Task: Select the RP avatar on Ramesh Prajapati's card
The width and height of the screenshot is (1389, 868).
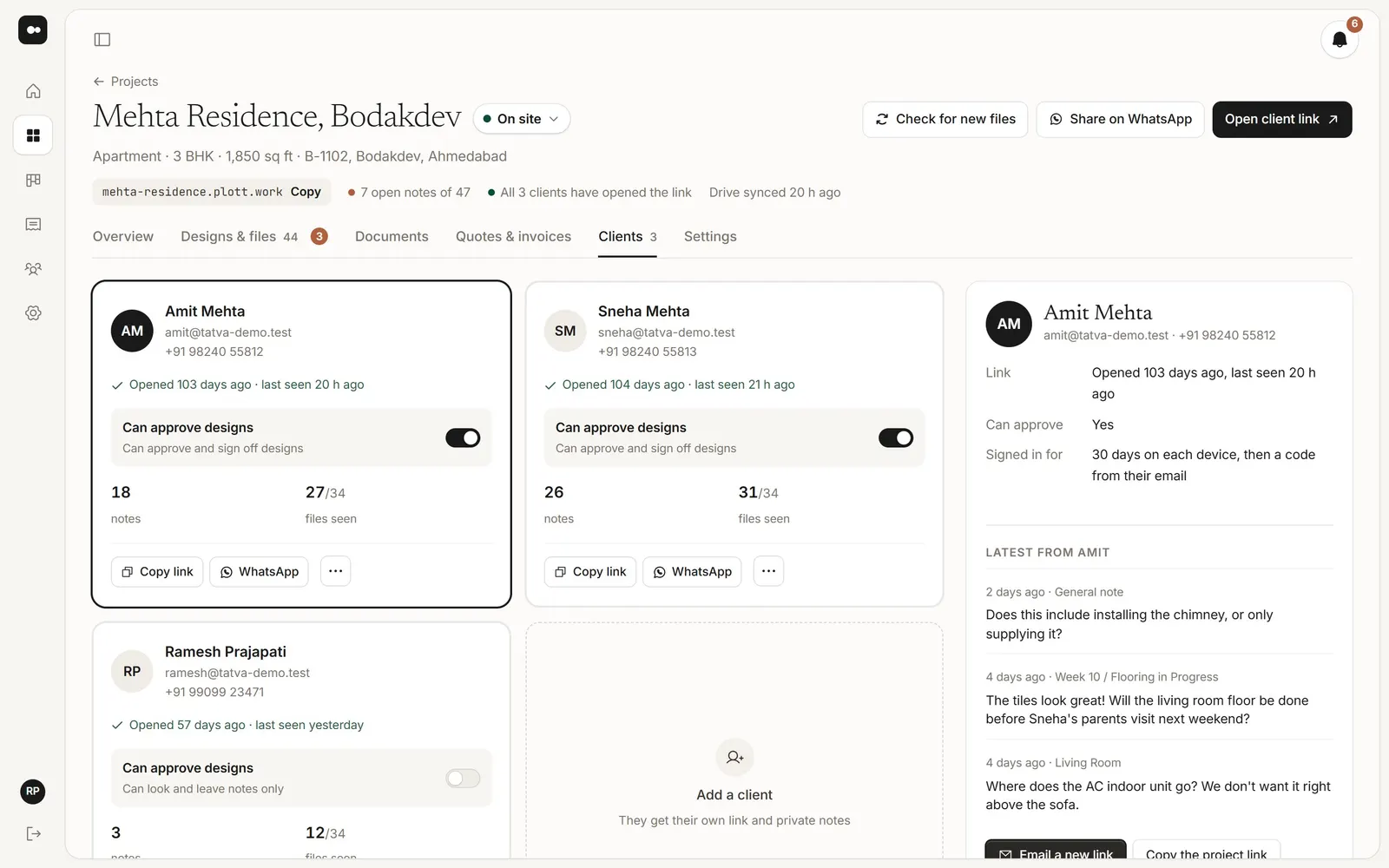Action: (132, 671)
